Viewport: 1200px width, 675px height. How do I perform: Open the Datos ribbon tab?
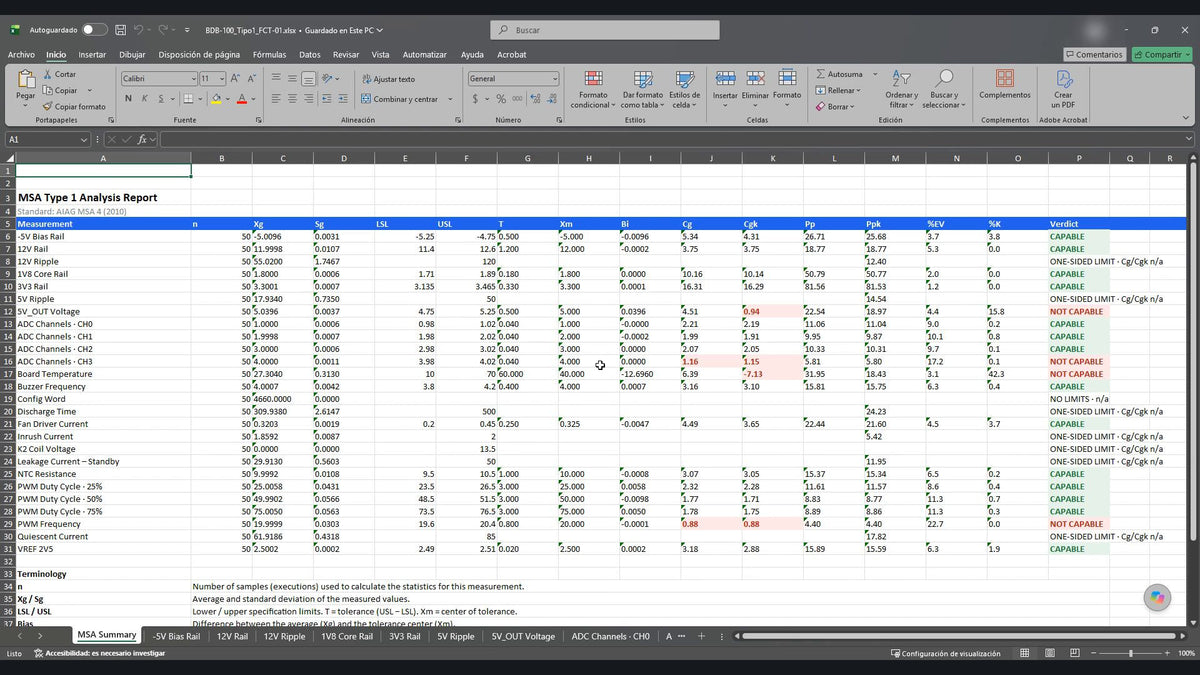(x=310, y=55)
